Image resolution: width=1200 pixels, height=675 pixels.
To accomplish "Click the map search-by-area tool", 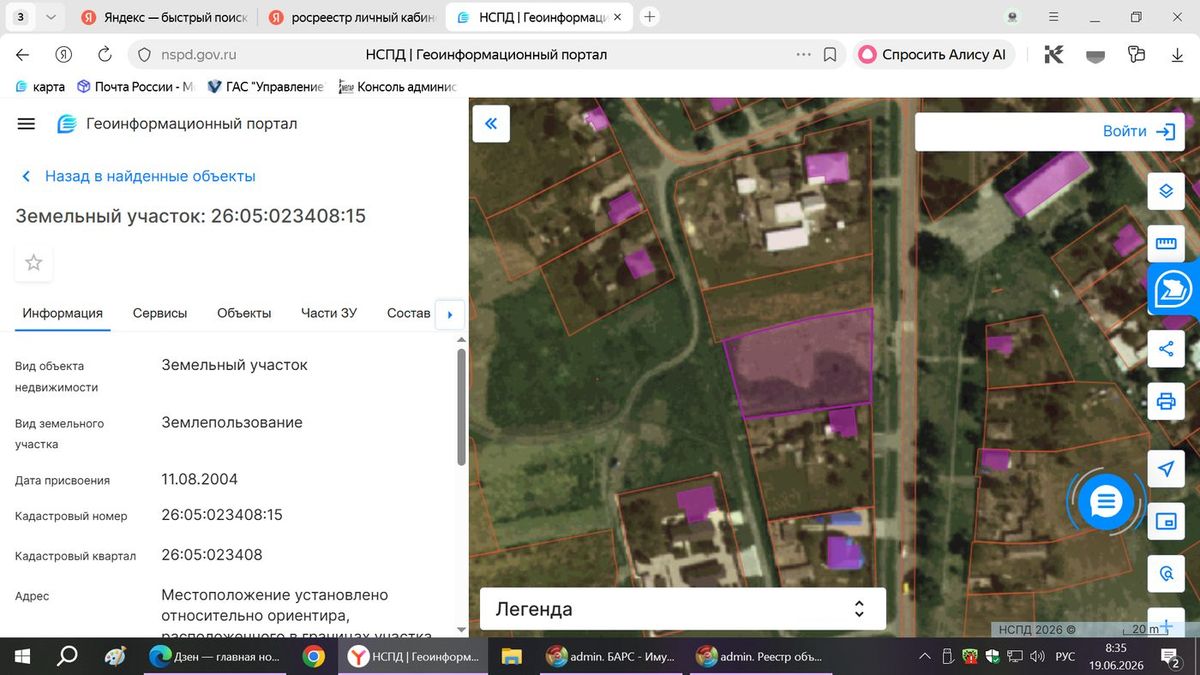I will 1165,574.
